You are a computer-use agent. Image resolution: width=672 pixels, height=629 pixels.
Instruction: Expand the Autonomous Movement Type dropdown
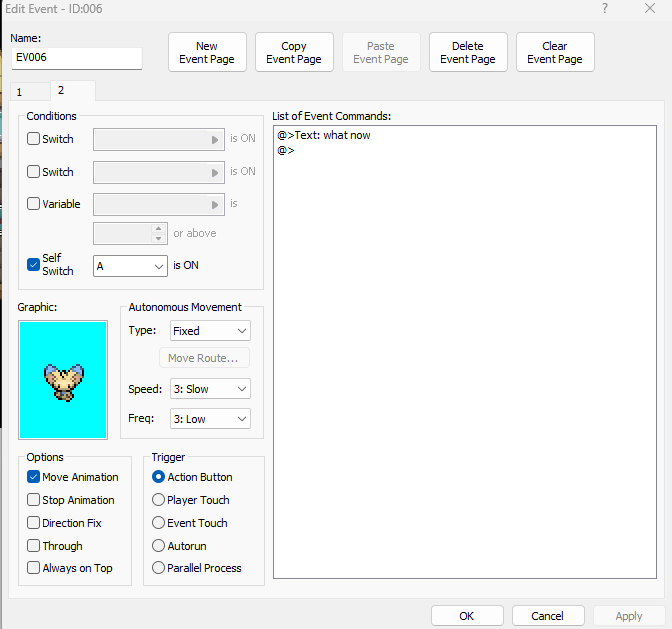pos(210,331)
